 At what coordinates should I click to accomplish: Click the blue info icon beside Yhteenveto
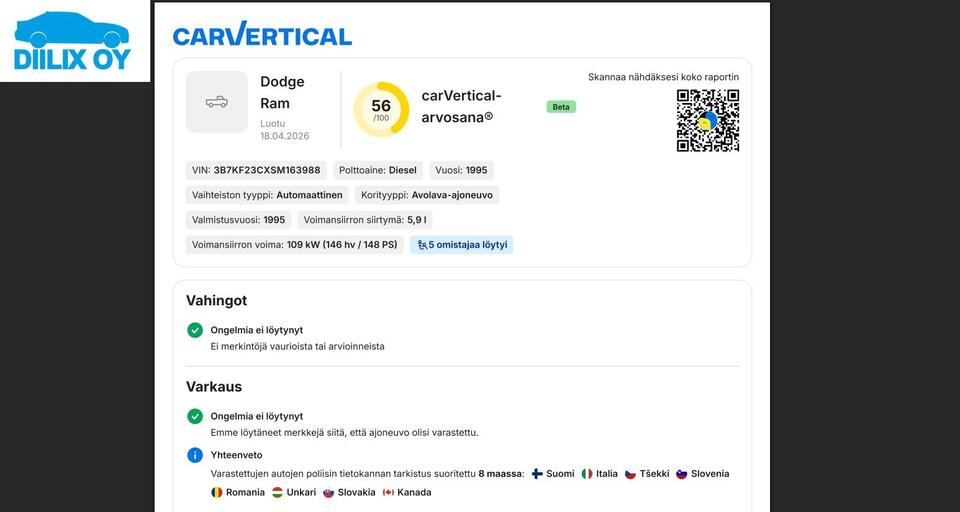(x=195, y=455)
